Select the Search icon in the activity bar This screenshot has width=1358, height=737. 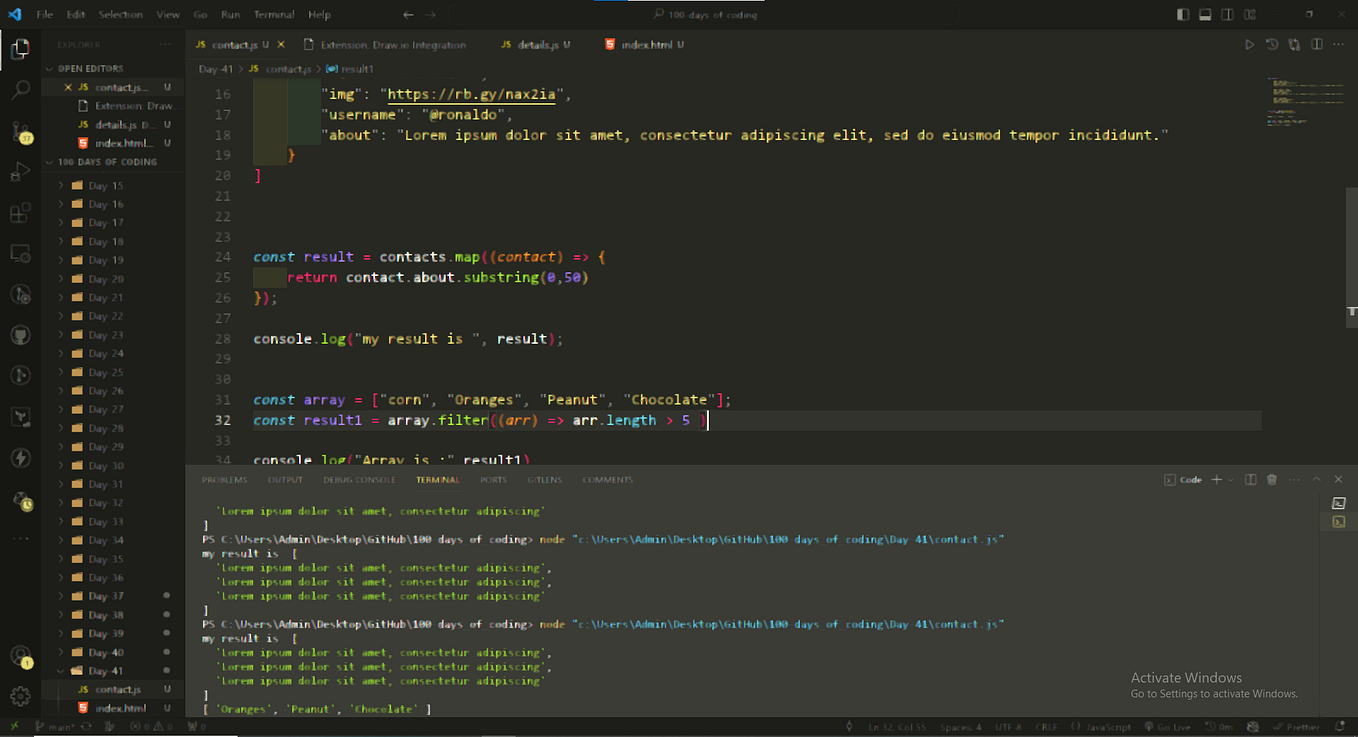(x=20, y=88)
